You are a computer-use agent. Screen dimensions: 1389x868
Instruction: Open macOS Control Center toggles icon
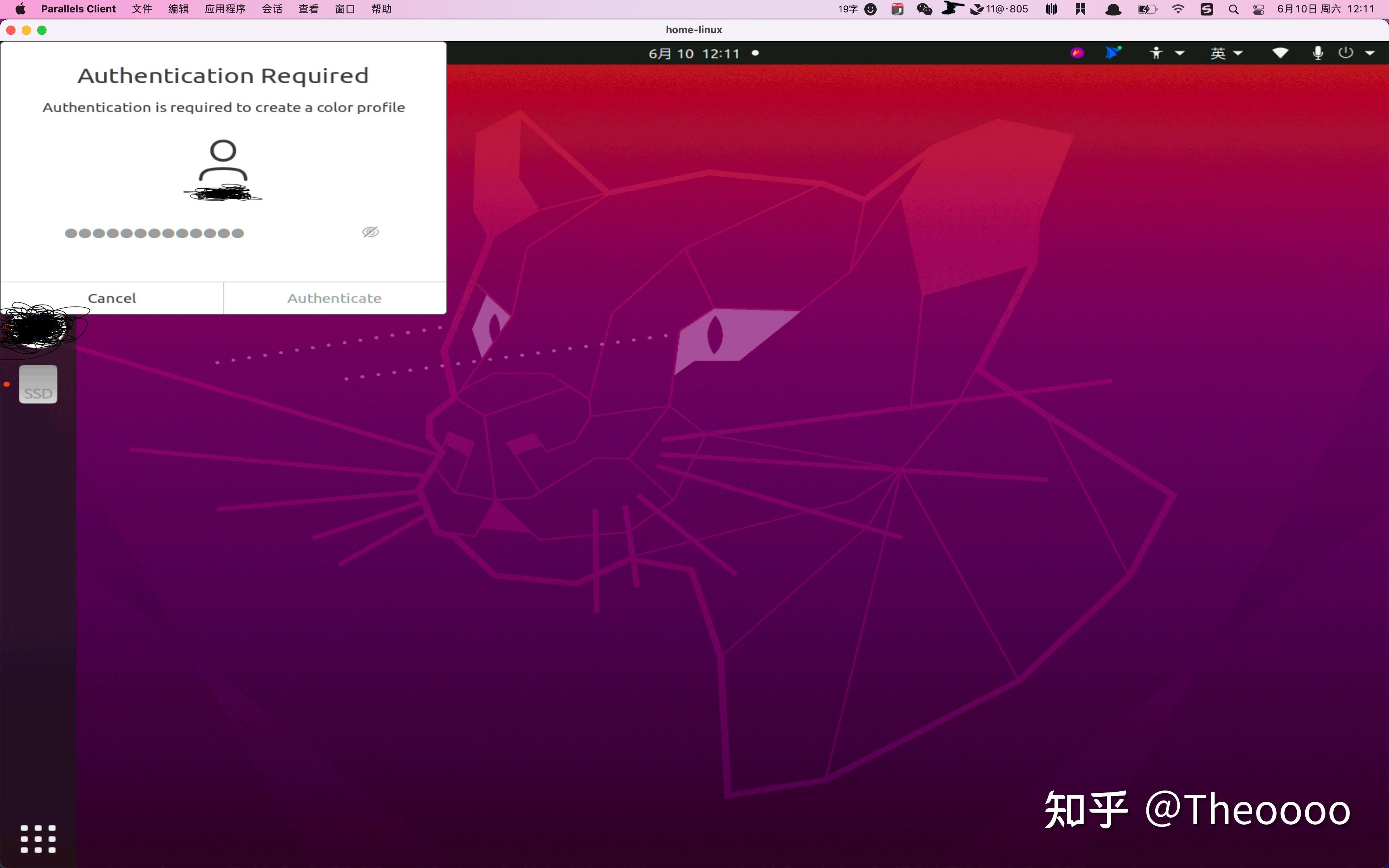1258,9
